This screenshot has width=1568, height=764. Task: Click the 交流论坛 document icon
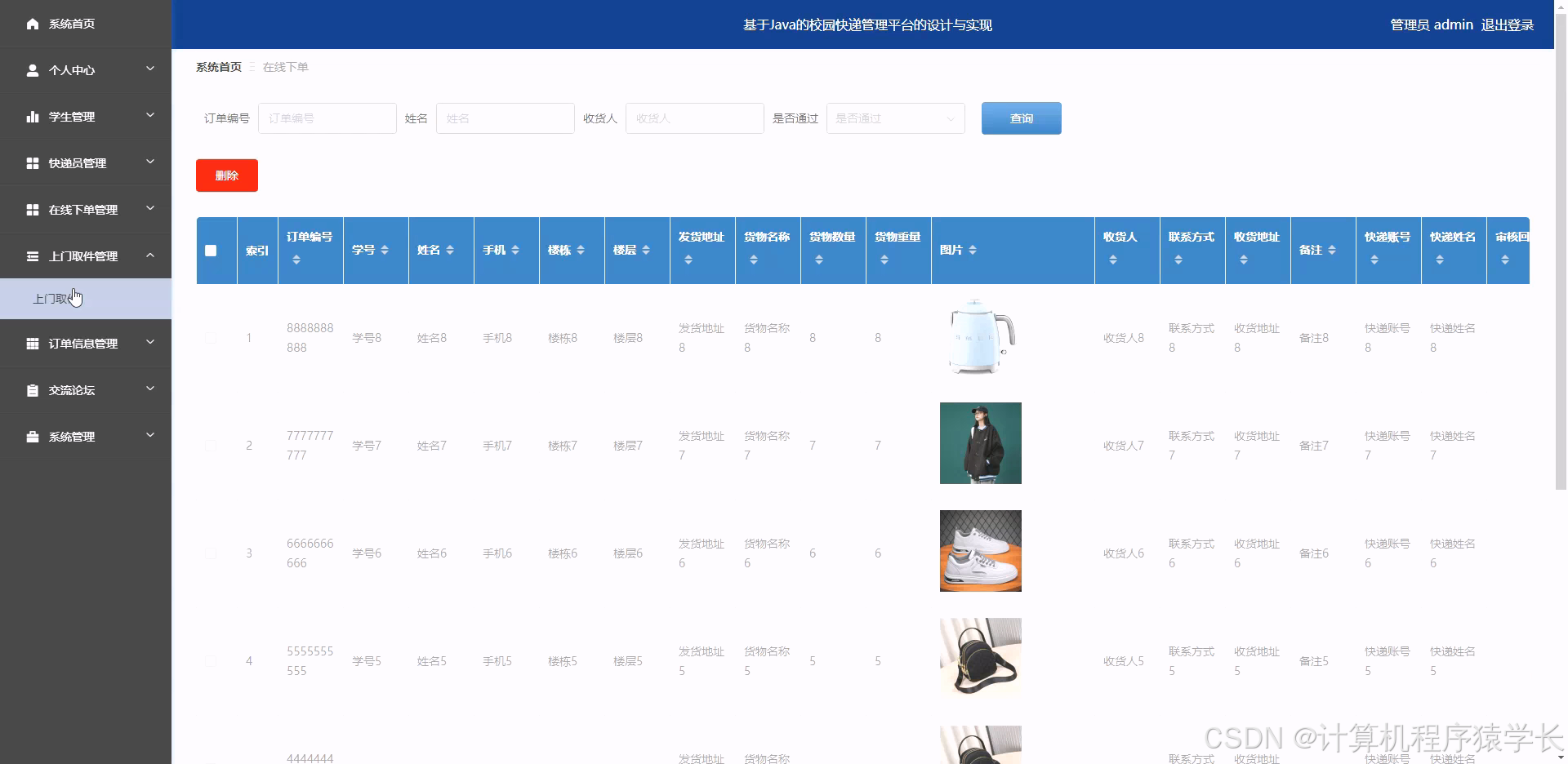click(33, 390)
